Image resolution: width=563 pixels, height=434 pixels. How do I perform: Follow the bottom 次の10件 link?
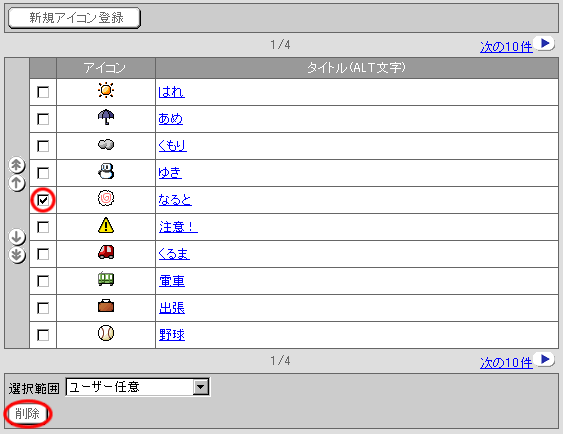(506, 363)
